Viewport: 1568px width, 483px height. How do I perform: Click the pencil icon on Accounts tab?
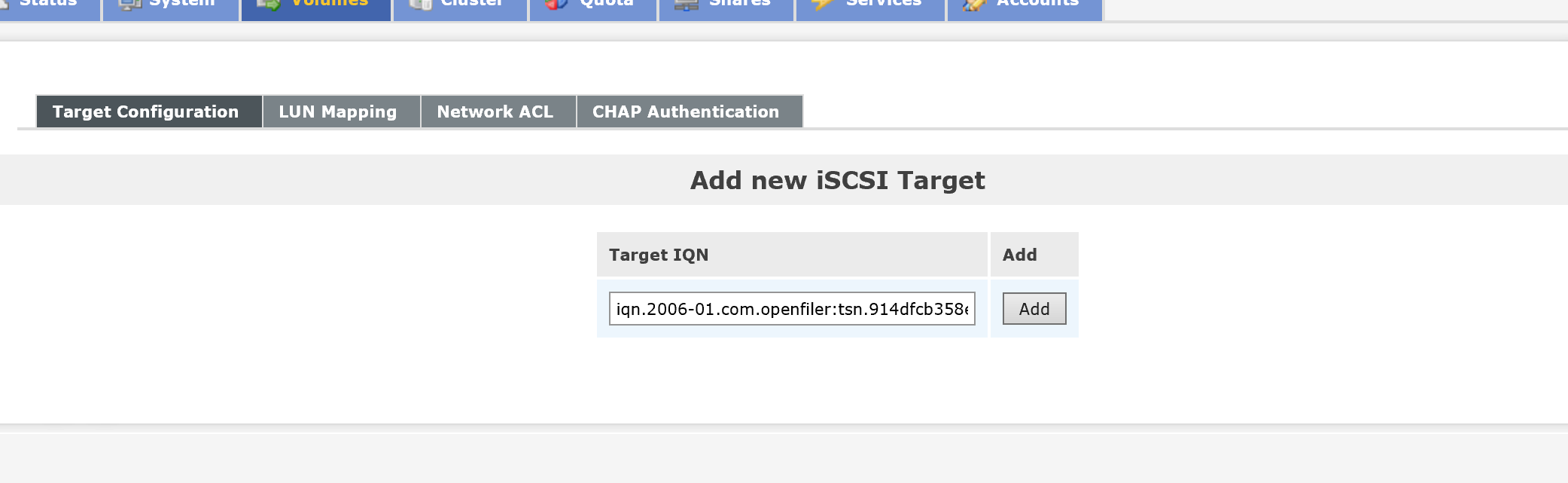pyautogui.click(x=973, y=4)
